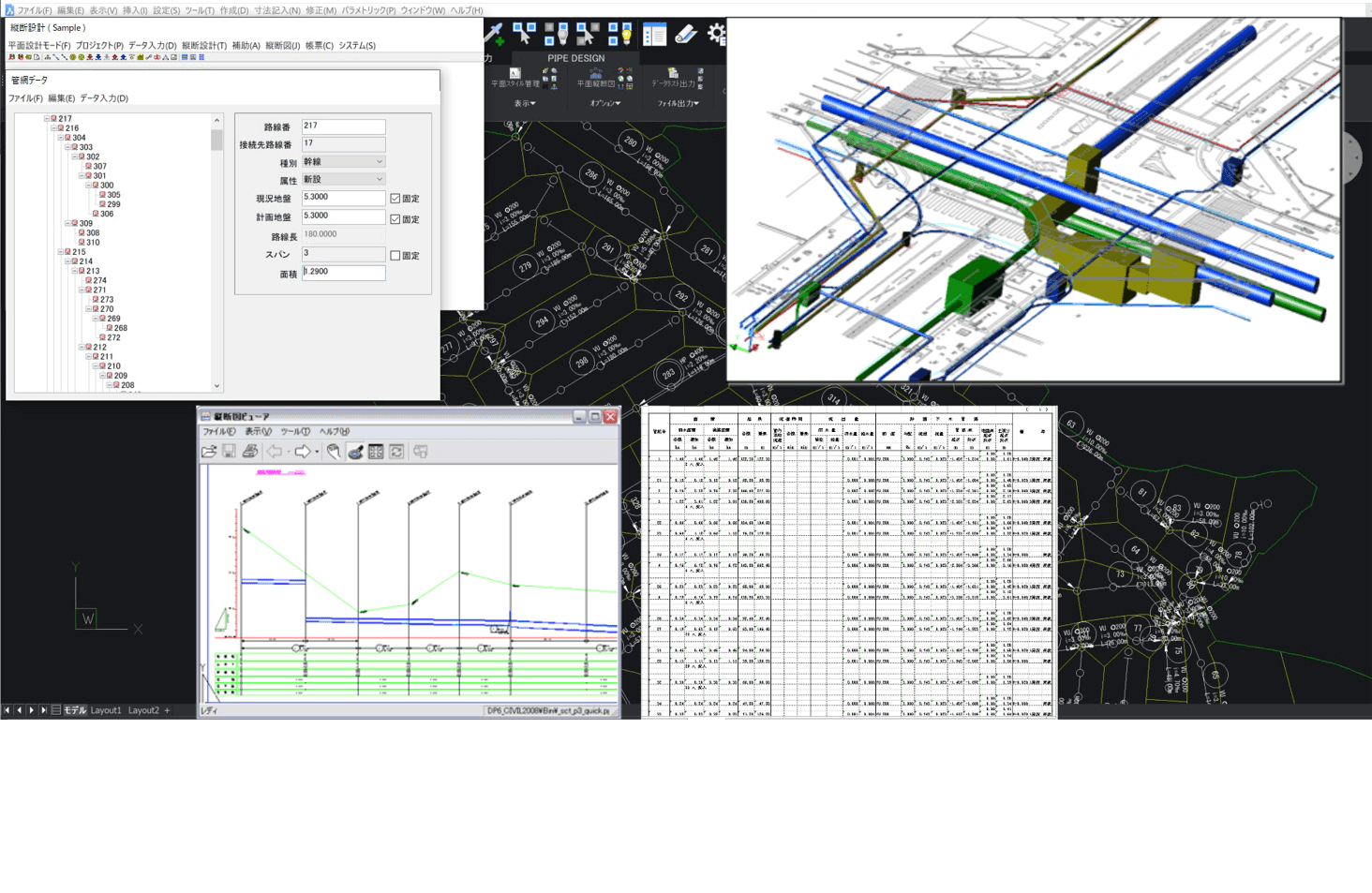Toggle 固定 checkbox for 計画地盤

coord(395,219)
